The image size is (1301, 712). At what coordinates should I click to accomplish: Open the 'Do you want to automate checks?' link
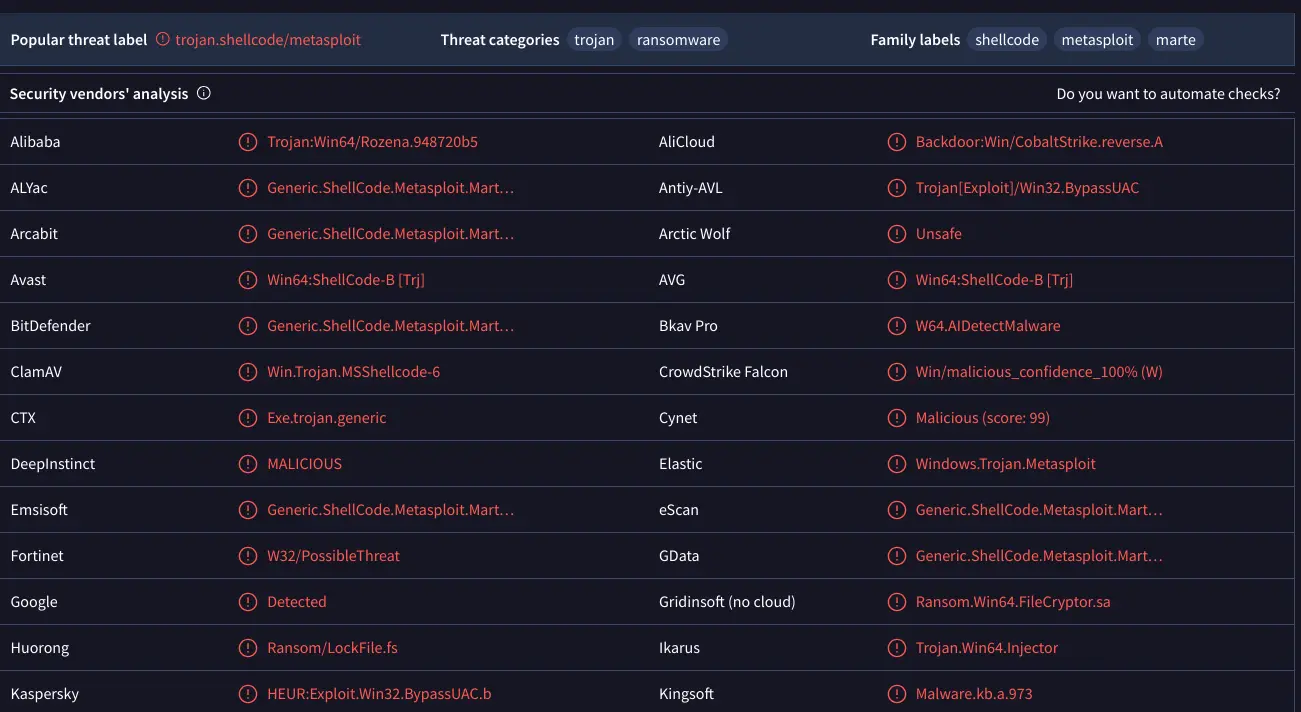pos(1168,94)
